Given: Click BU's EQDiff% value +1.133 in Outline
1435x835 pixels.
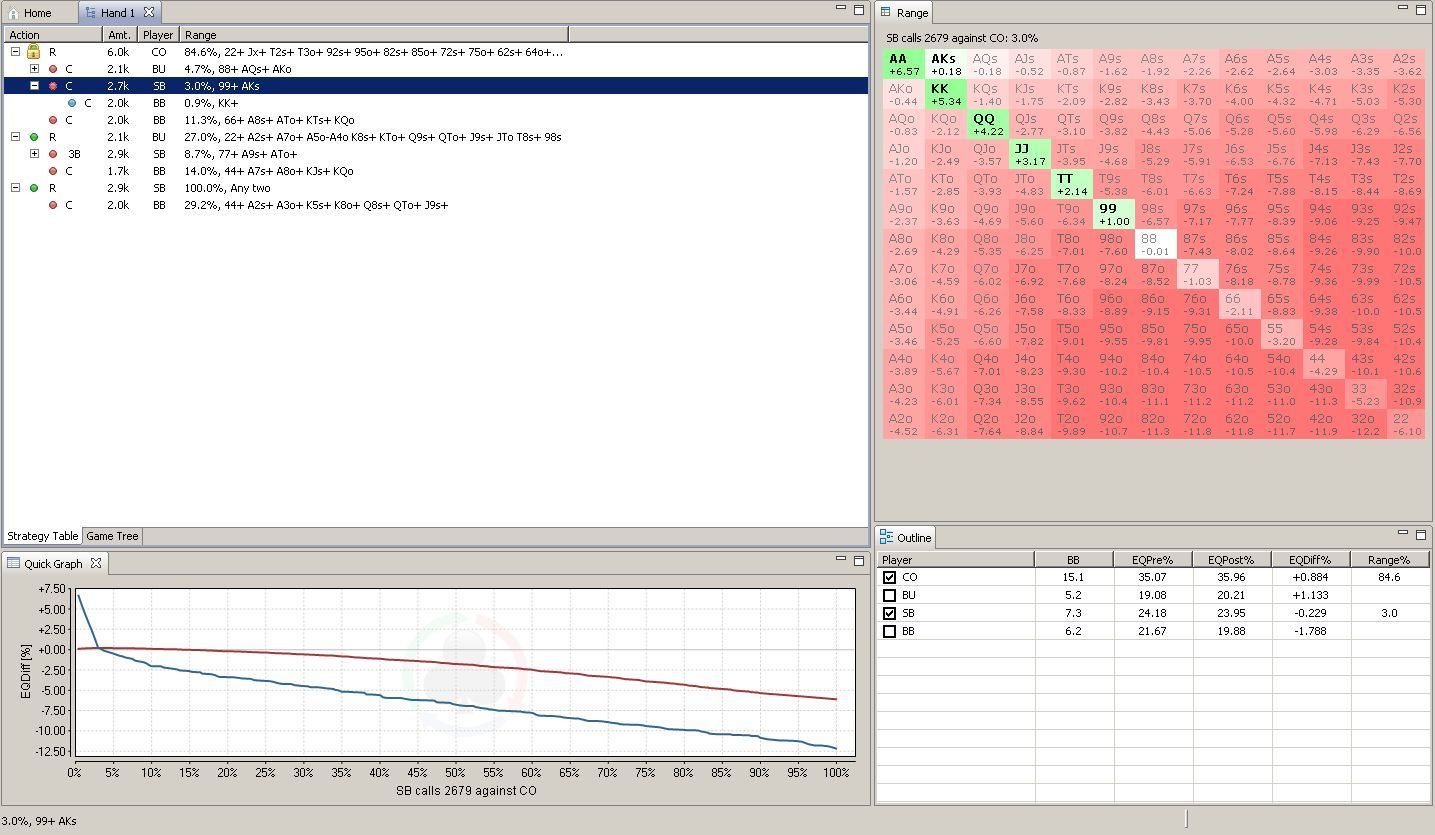Looking at the screenshot, I should point(1310,595).
